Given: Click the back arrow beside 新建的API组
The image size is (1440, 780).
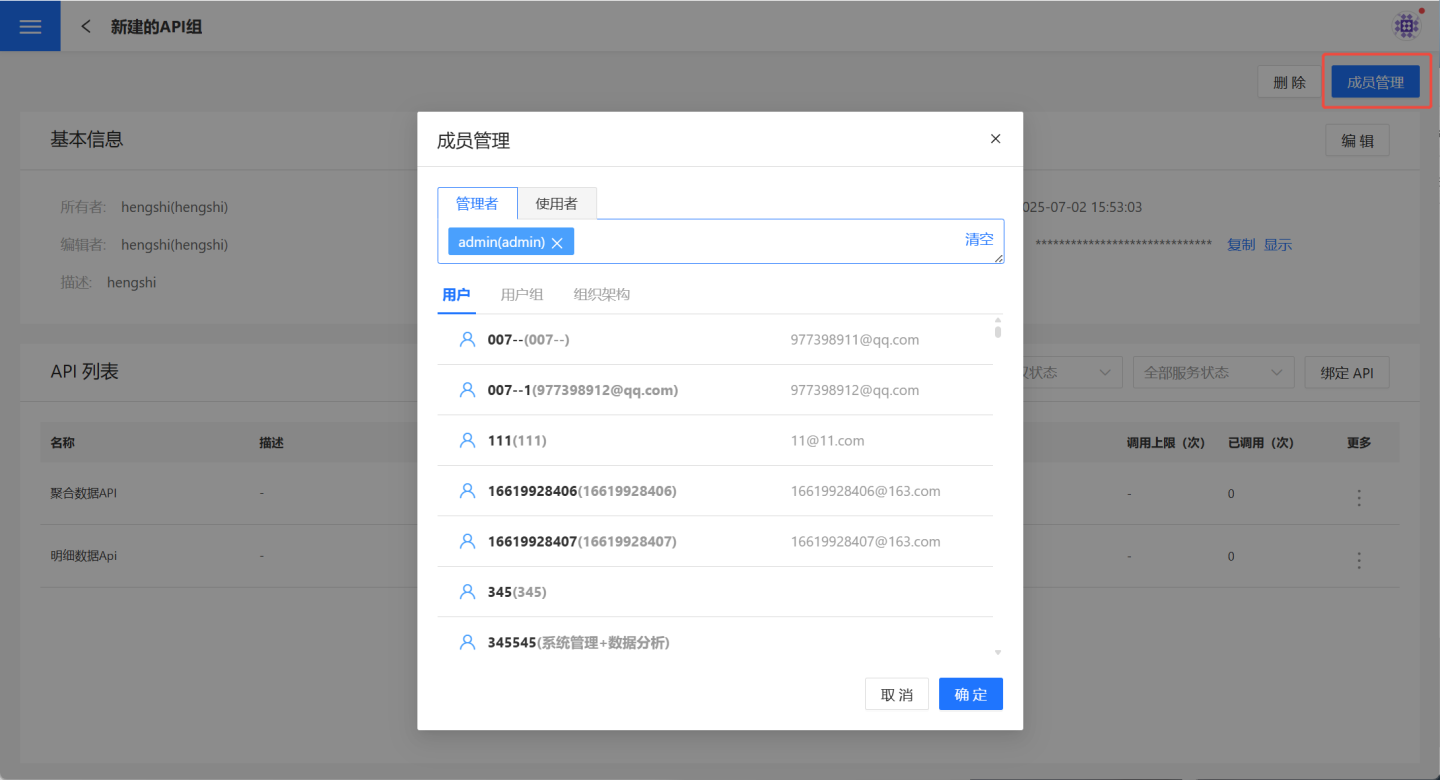Looking at the screenshot, I should pos(86,26).
